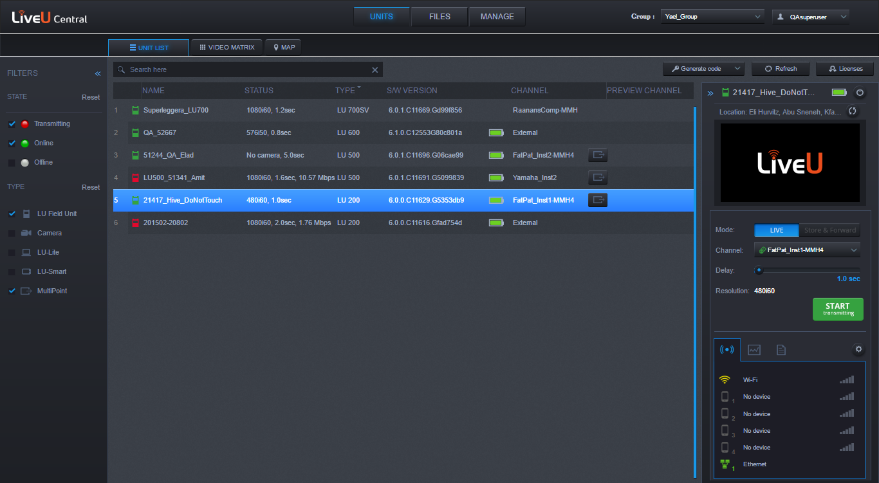Sort by the Name column header
Image resolution: width=879 pixels, height=483 pixels.
(153, 90)
